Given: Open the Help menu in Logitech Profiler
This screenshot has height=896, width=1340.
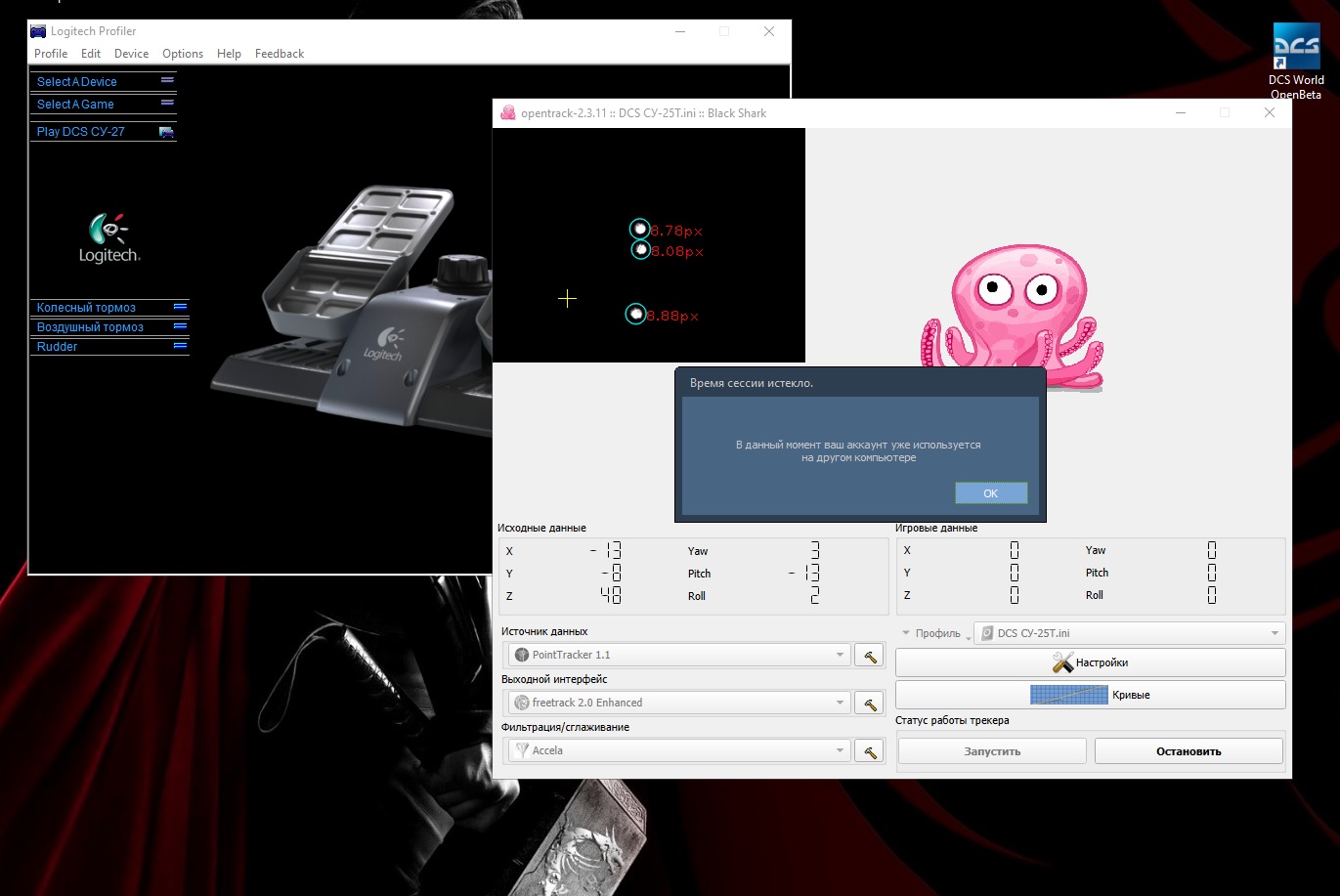Looking at the screenshot, I should pos(229,54).
